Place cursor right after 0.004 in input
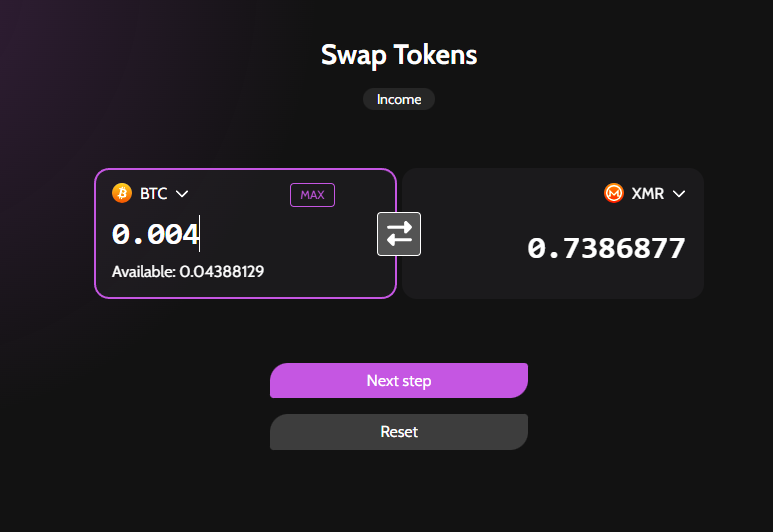Image resolution: width=773 pixels, height=532 pixels. 199,235
